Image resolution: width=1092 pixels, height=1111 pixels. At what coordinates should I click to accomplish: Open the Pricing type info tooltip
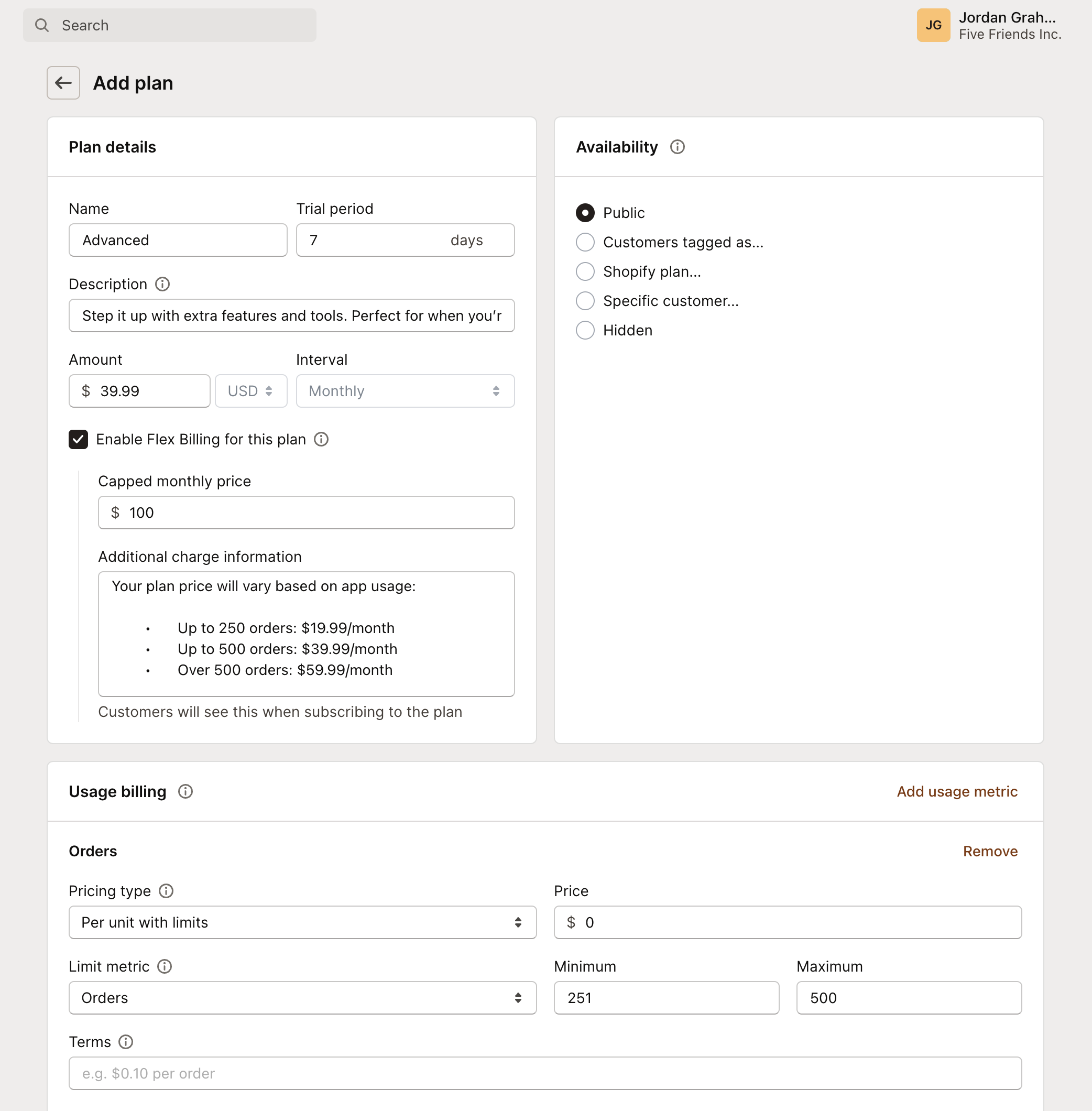pyautogui.click(x=166, y=891)
